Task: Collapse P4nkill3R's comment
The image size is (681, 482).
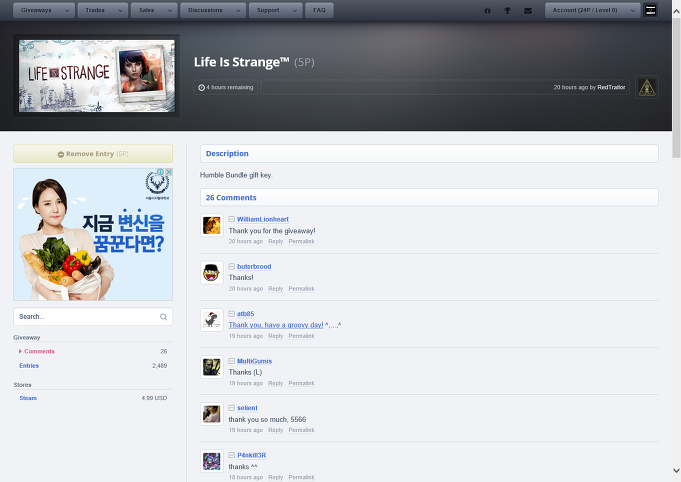Action: (x=232, y=455)
